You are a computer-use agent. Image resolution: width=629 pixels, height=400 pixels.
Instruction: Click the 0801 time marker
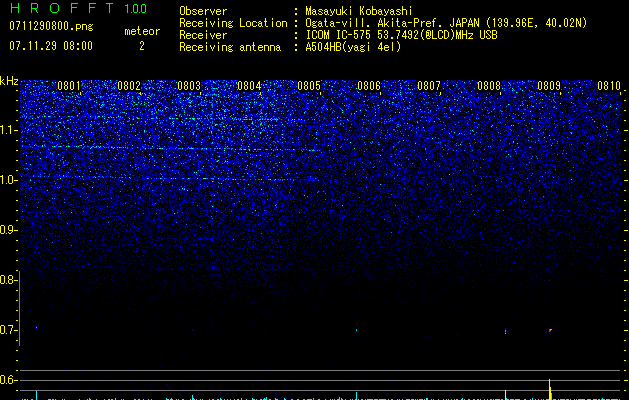(69, 86)
